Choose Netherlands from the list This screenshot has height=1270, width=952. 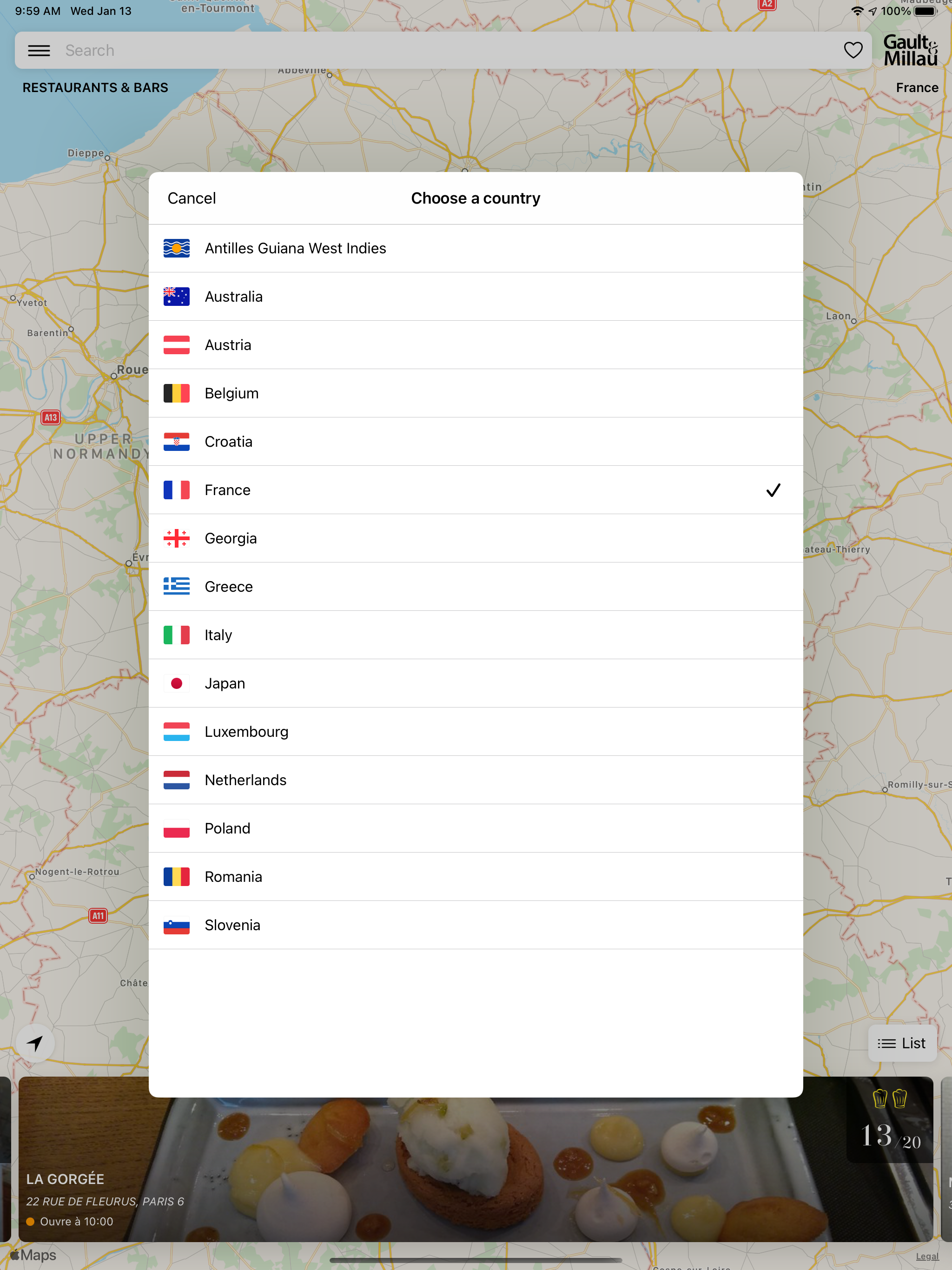pos(245,780)
